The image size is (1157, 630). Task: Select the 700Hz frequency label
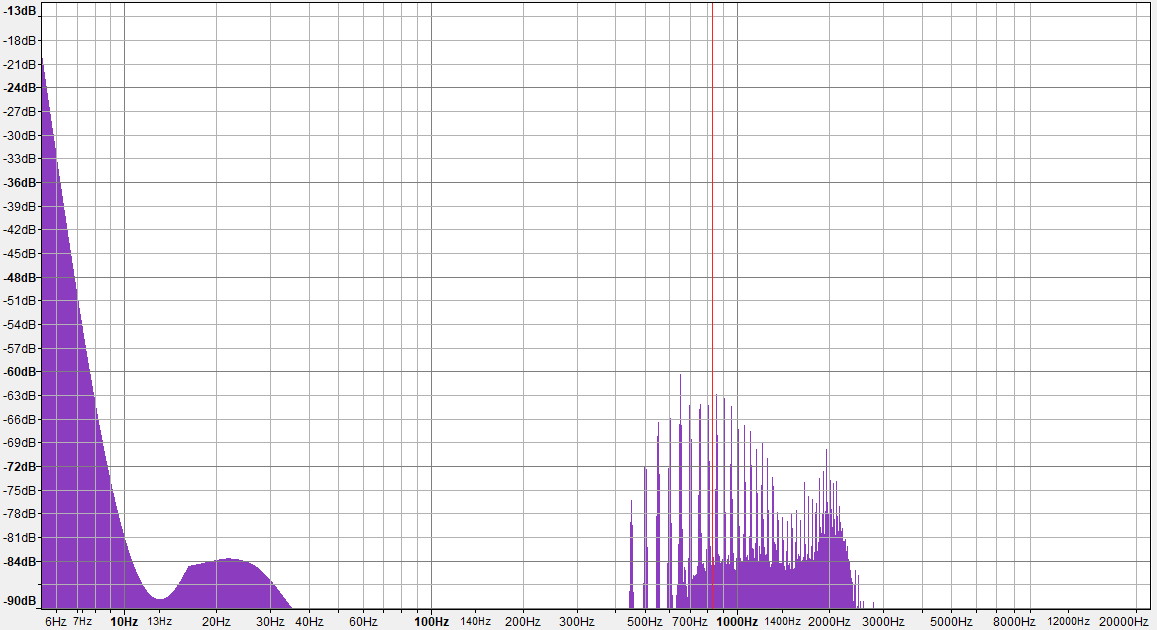[x=690, y=622]
